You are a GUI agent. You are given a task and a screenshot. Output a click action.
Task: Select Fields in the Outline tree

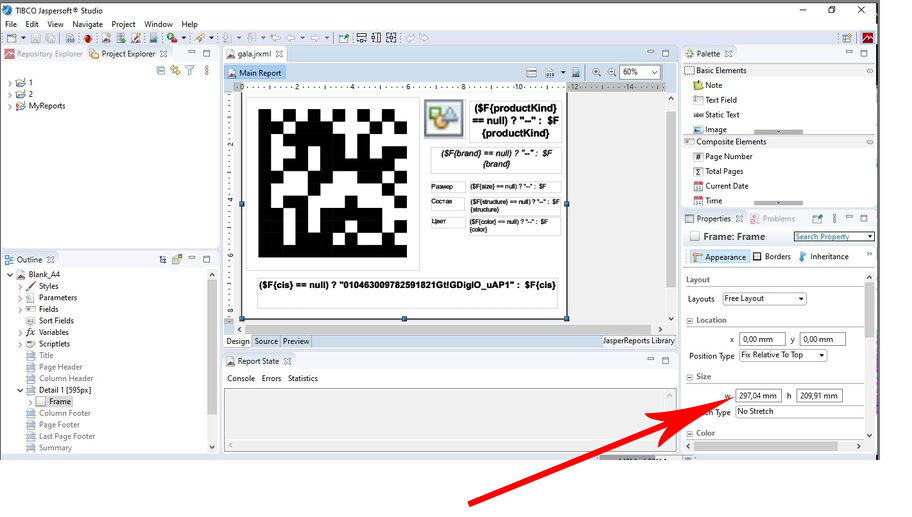[x=48, y=309]
